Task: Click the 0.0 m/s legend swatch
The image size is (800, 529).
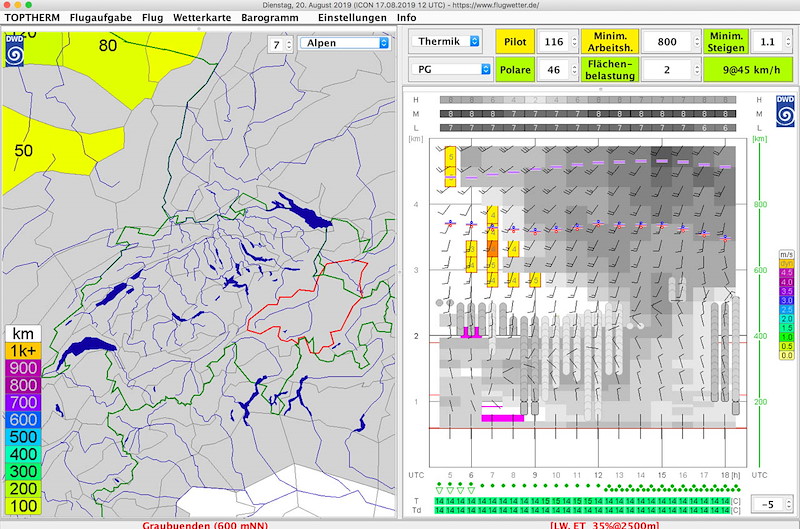Action: [x=786, y=356]
